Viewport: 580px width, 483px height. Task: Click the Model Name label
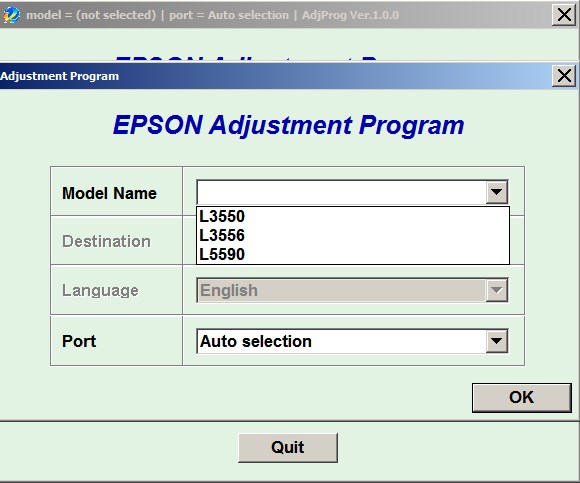tap(109, 193)
